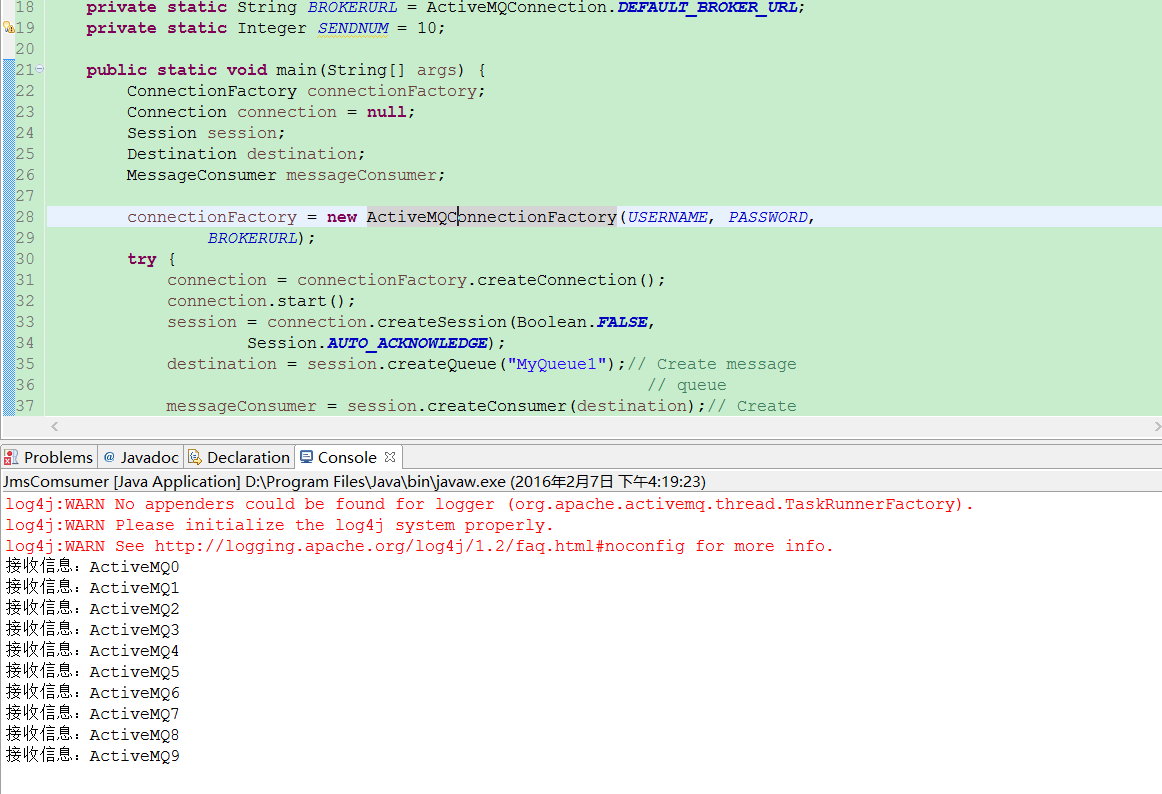This screenshot has width=1162, height=794.
Task: Click log4j WARN Please initialize line
Action: pos(279,525)
